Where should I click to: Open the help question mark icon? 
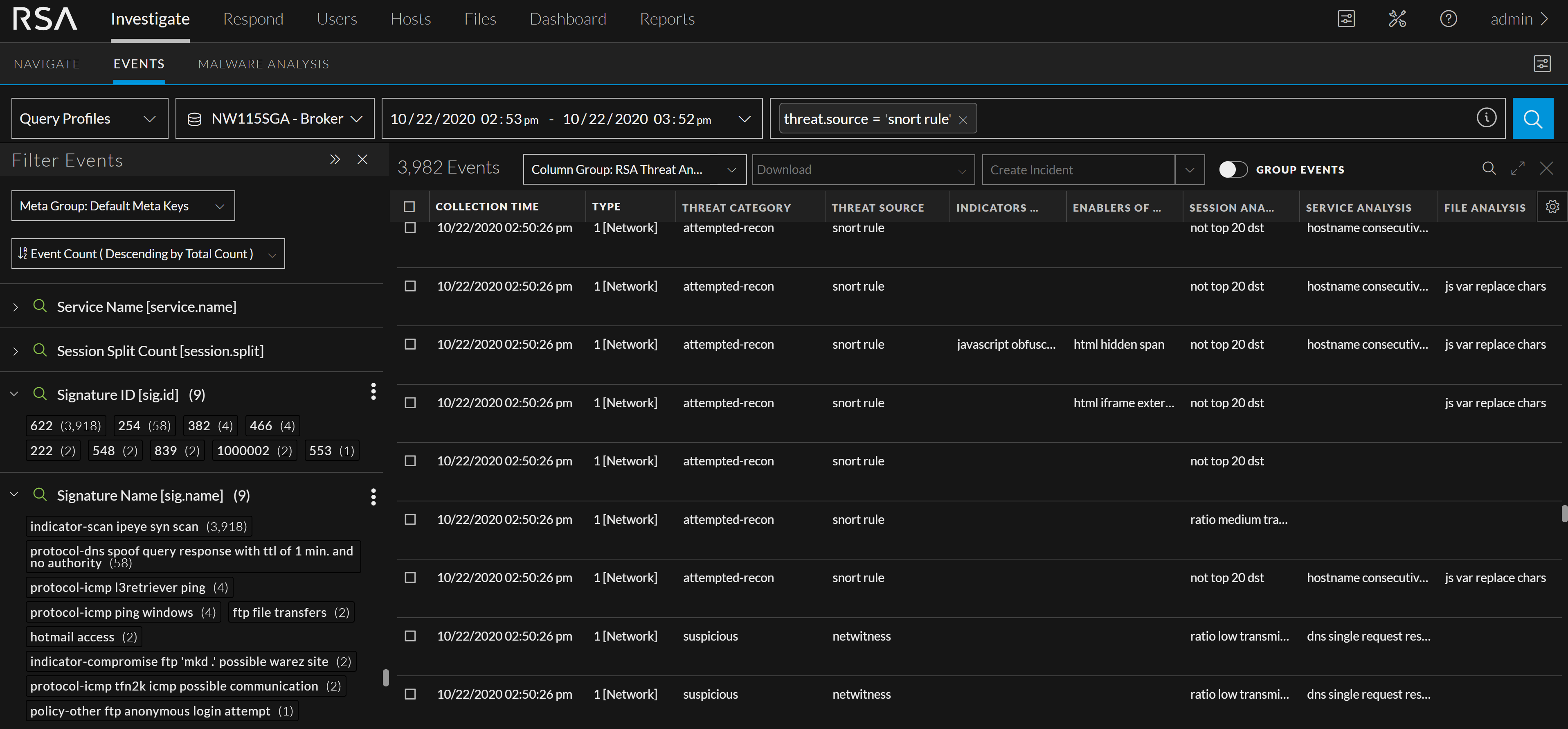pyautogui.click(x=1448, y=19)
